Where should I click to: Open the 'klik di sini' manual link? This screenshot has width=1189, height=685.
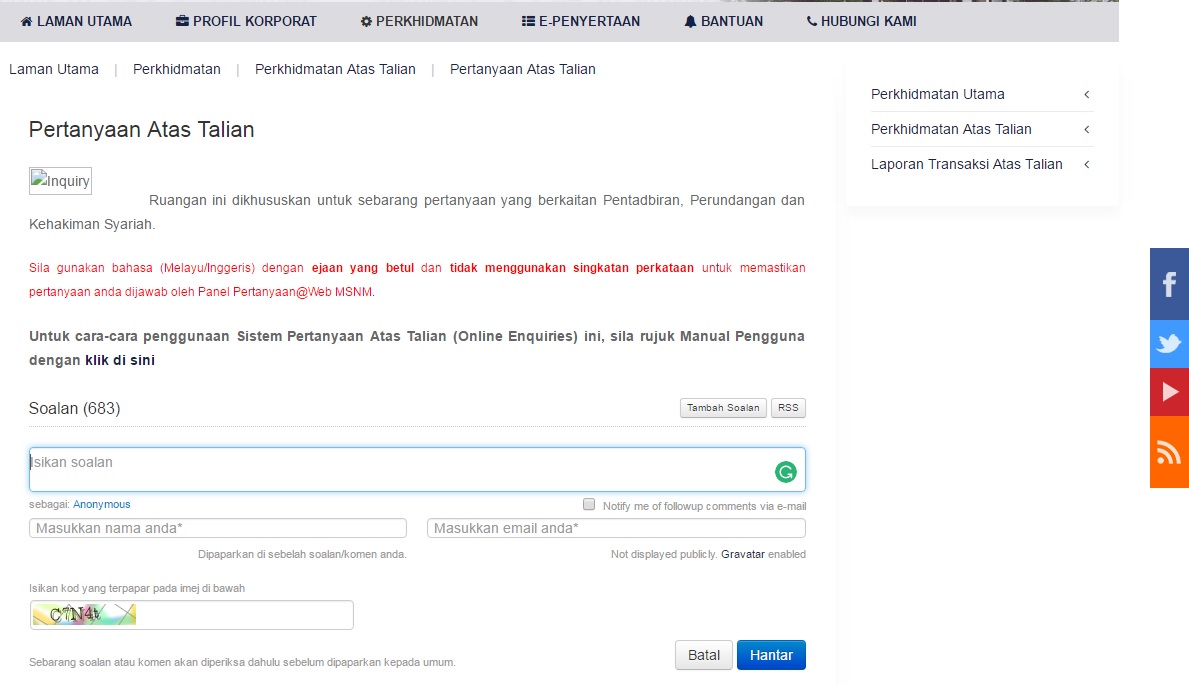pyautogui.click(x=120, y=360)
